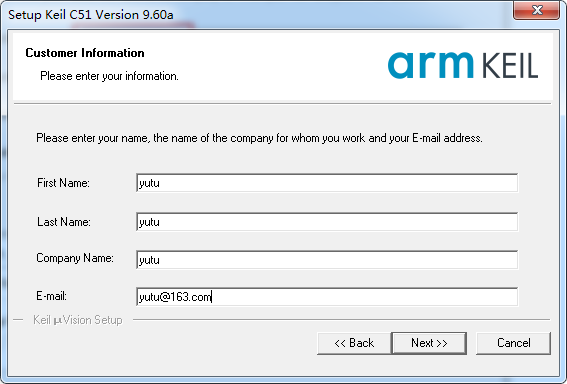Click the white header banner area
Viewport: 567px width, 384px height.
click(x=283, y=67)
